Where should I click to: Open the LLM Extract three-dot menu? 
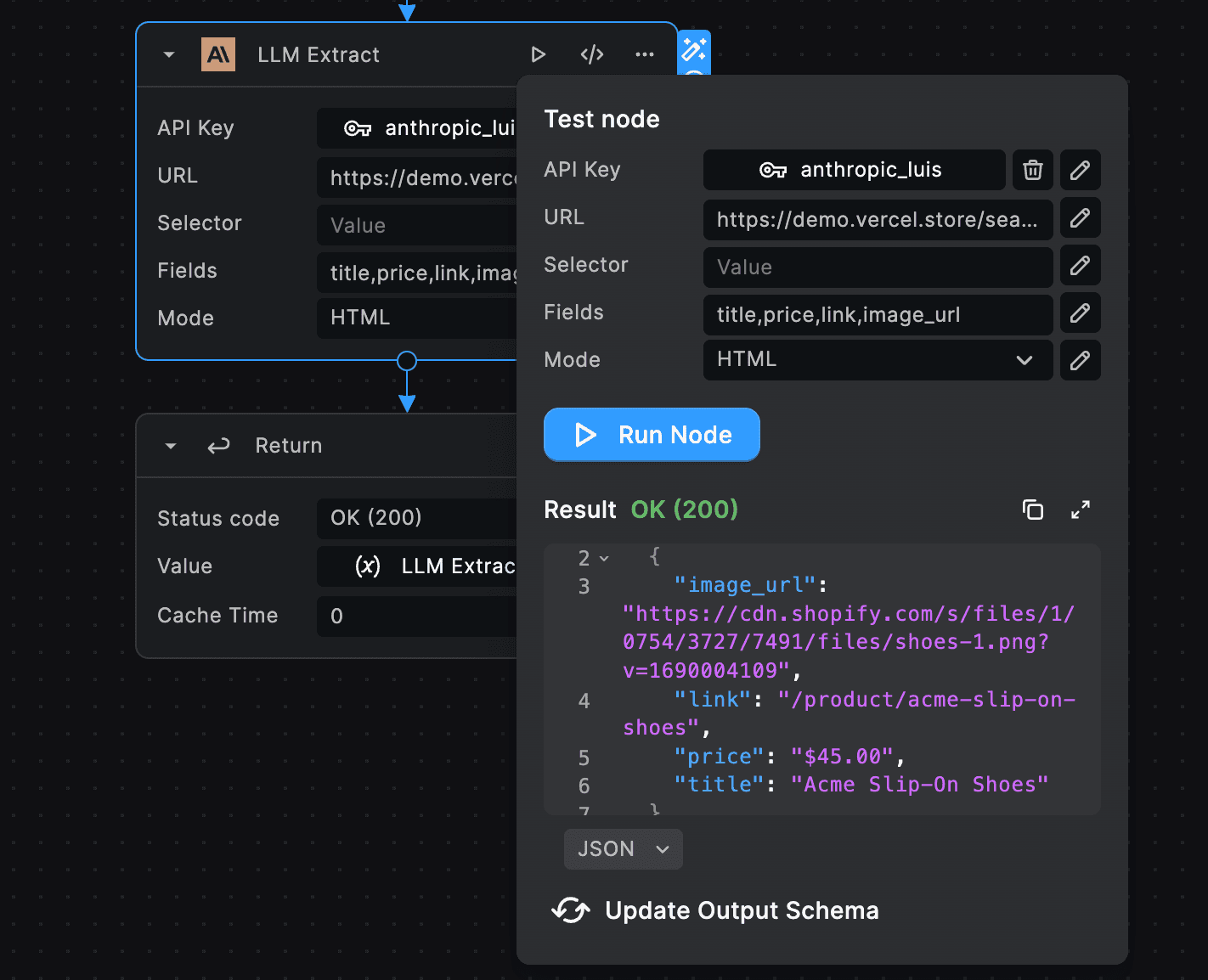(x=645, y=54)
